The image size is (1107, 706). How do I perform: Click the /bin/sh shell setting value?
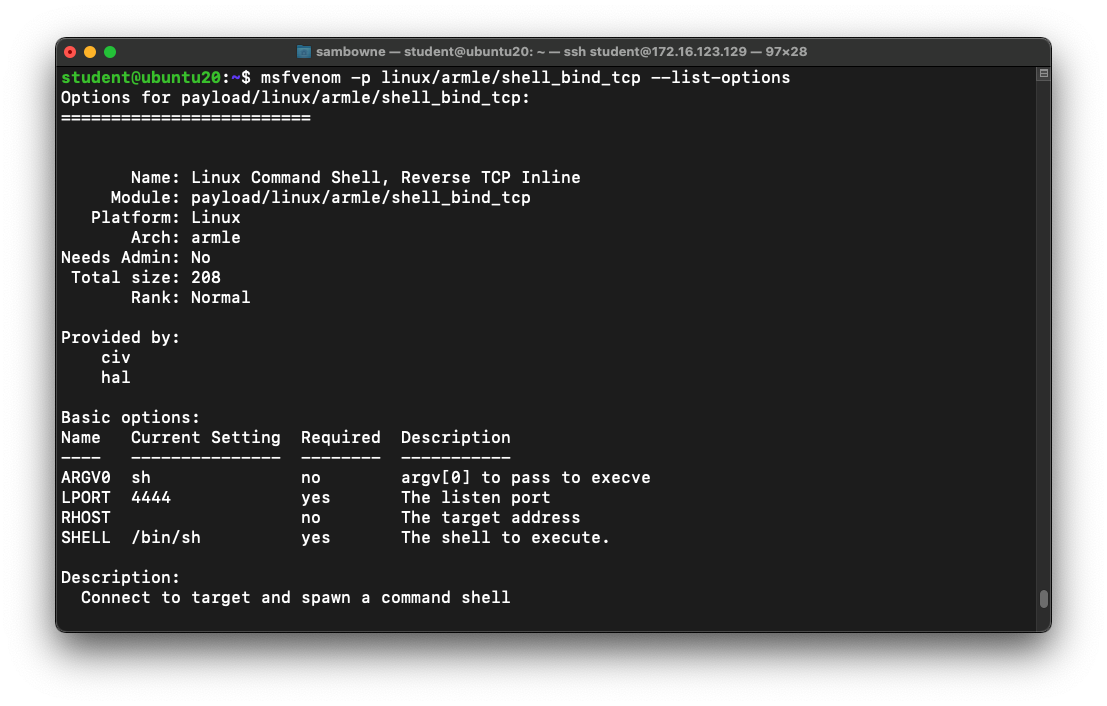pyautogui.click(x=166, y=538)
